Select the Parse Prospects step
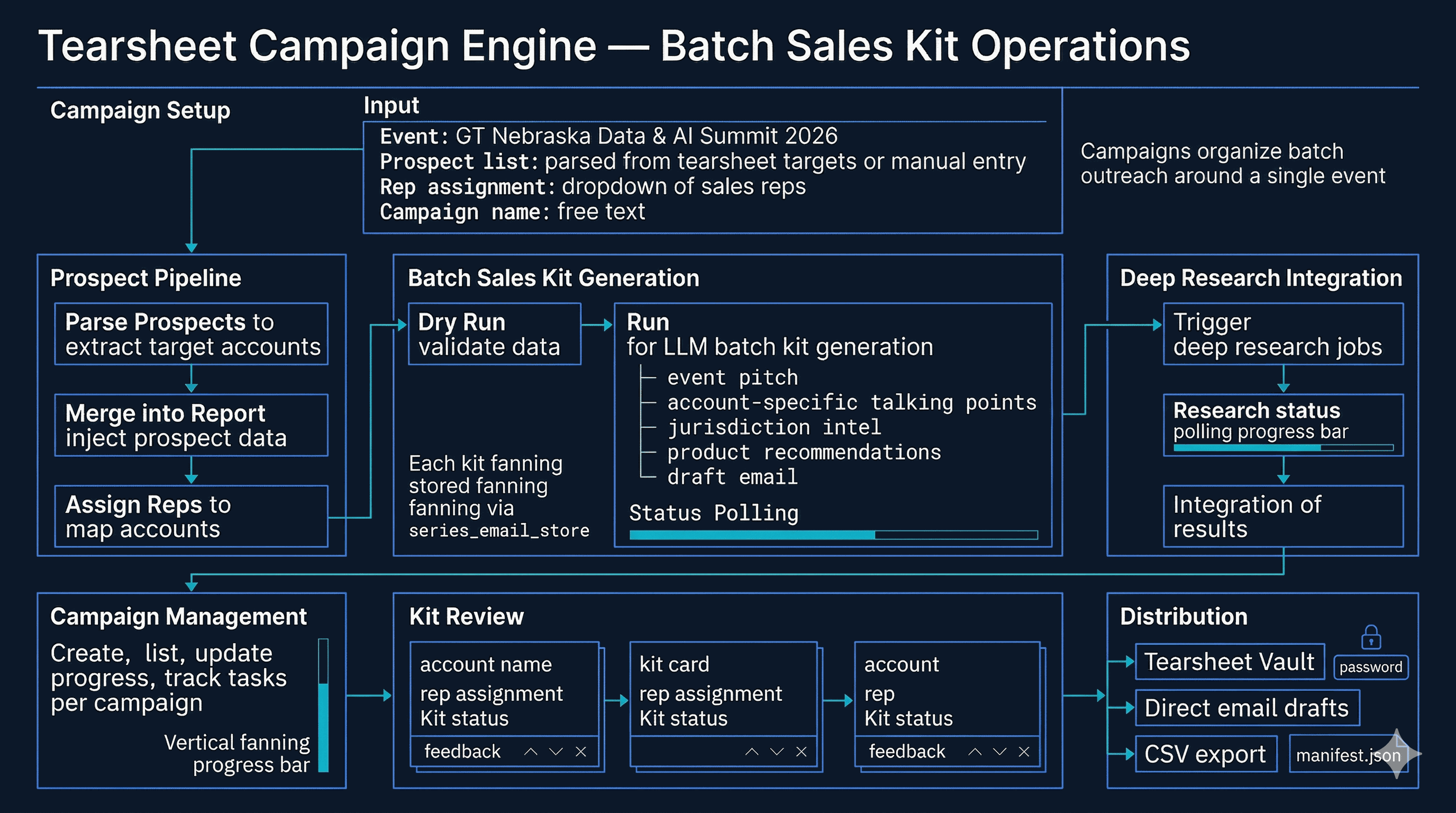This screenshot has width=1456, height=813. coord(191,334)
